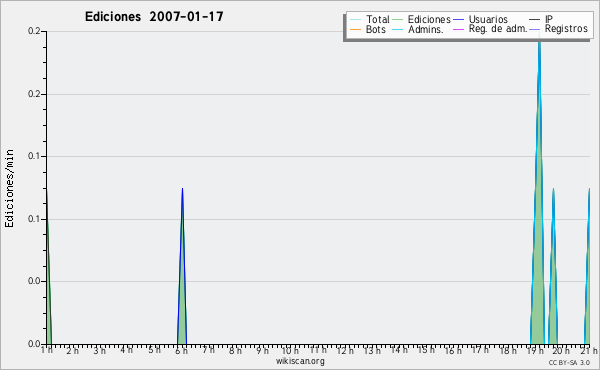600x370 pixels.
Task: Click the 'Registros' legend label
Action: pyautogui.click(x=566, y=29)
